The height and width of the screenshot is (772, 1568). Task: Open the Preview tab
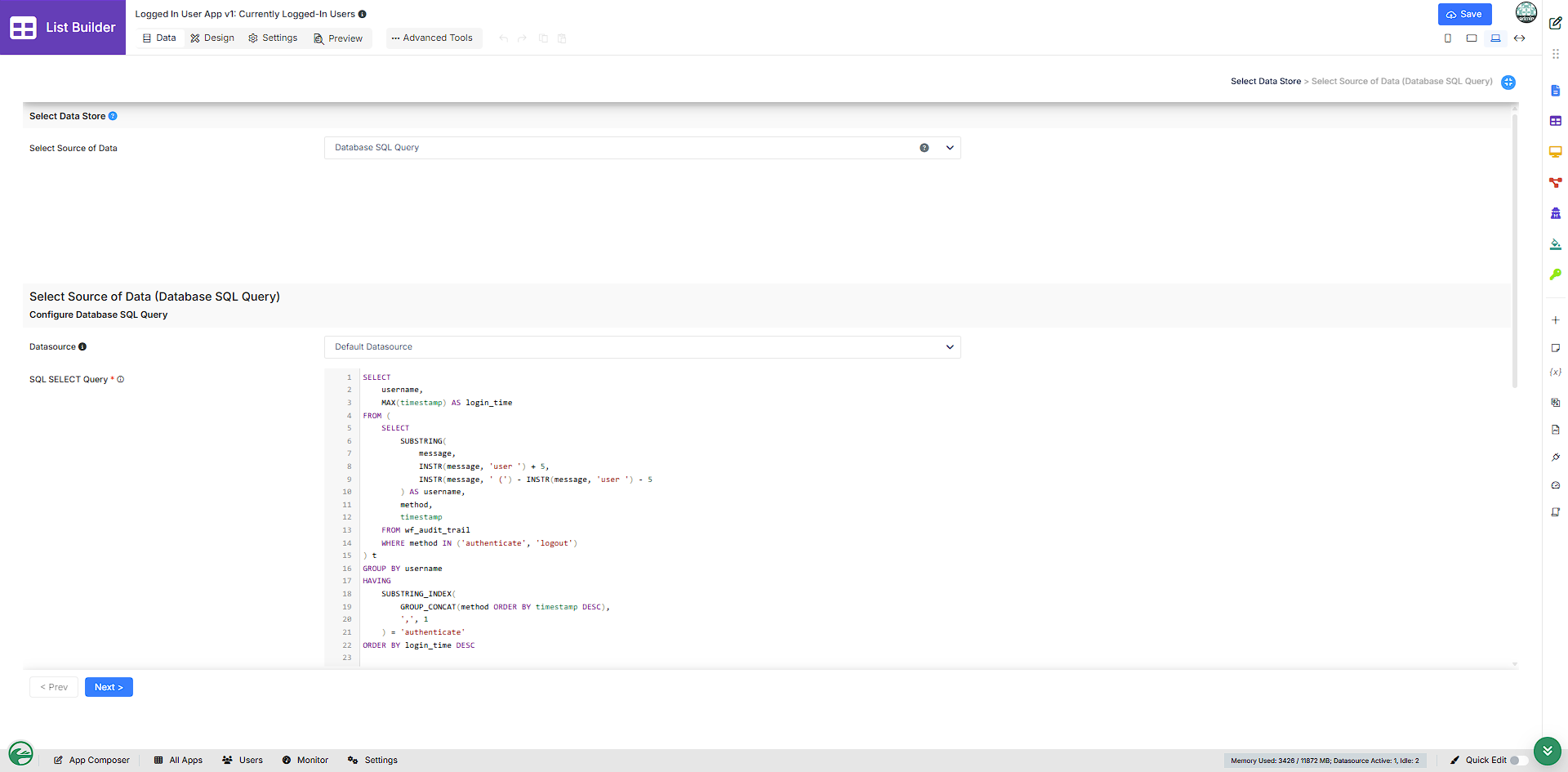338,38
